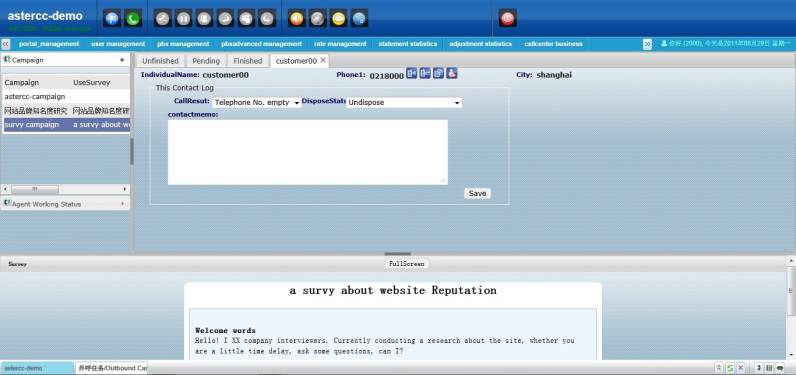The height and width of the screenshot is (375, 796).
Task: Click the first gray icon after green phone
Action: pyautogui.click(x=162, y=19)
